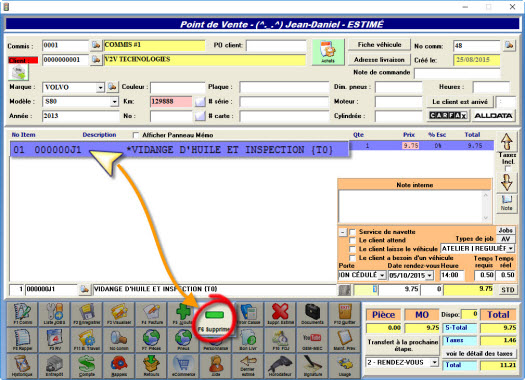This screenshot has height=380, width=525.
Task: Click the lookup icon beside Client number
Action: tap(96, 60)
